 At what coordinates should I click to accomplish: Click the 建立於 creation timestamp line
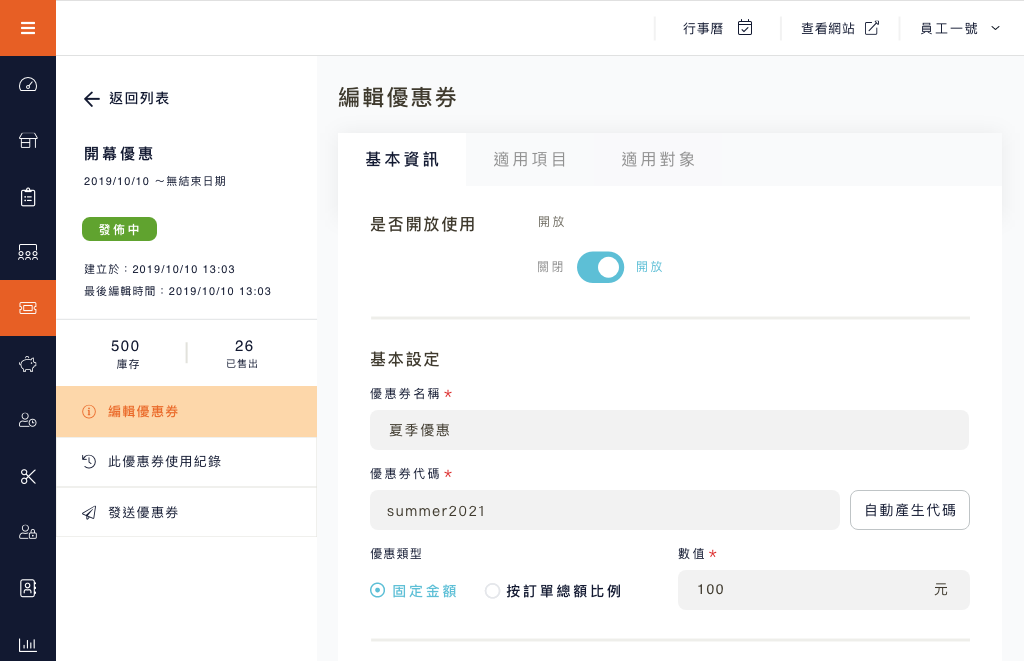coord(159,269)
